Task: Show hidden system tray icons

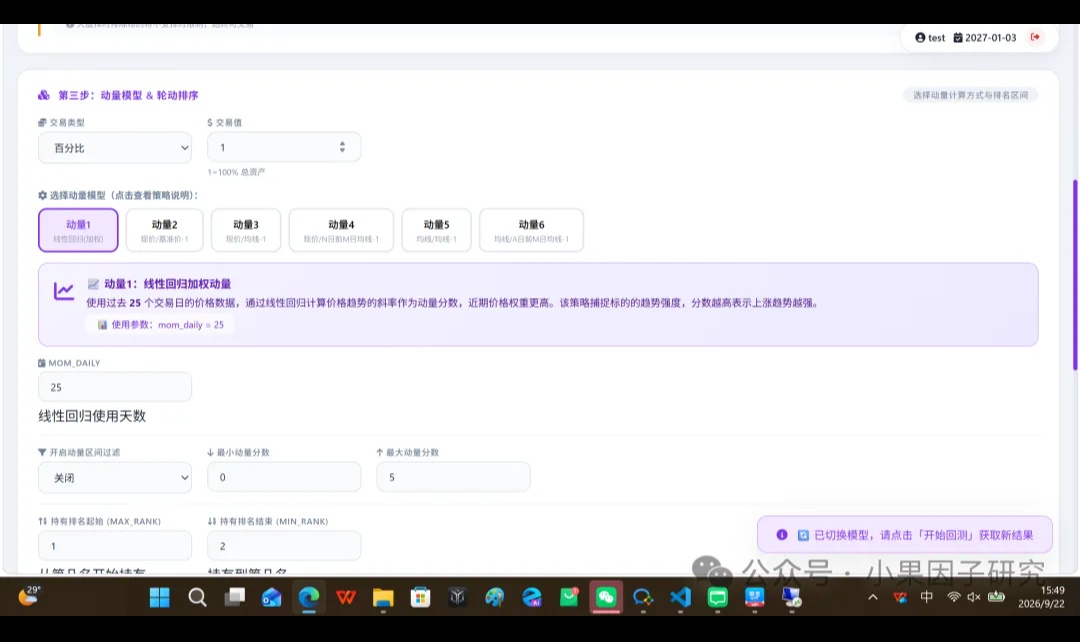Action: pyautogui.click(x=873, y=597)
